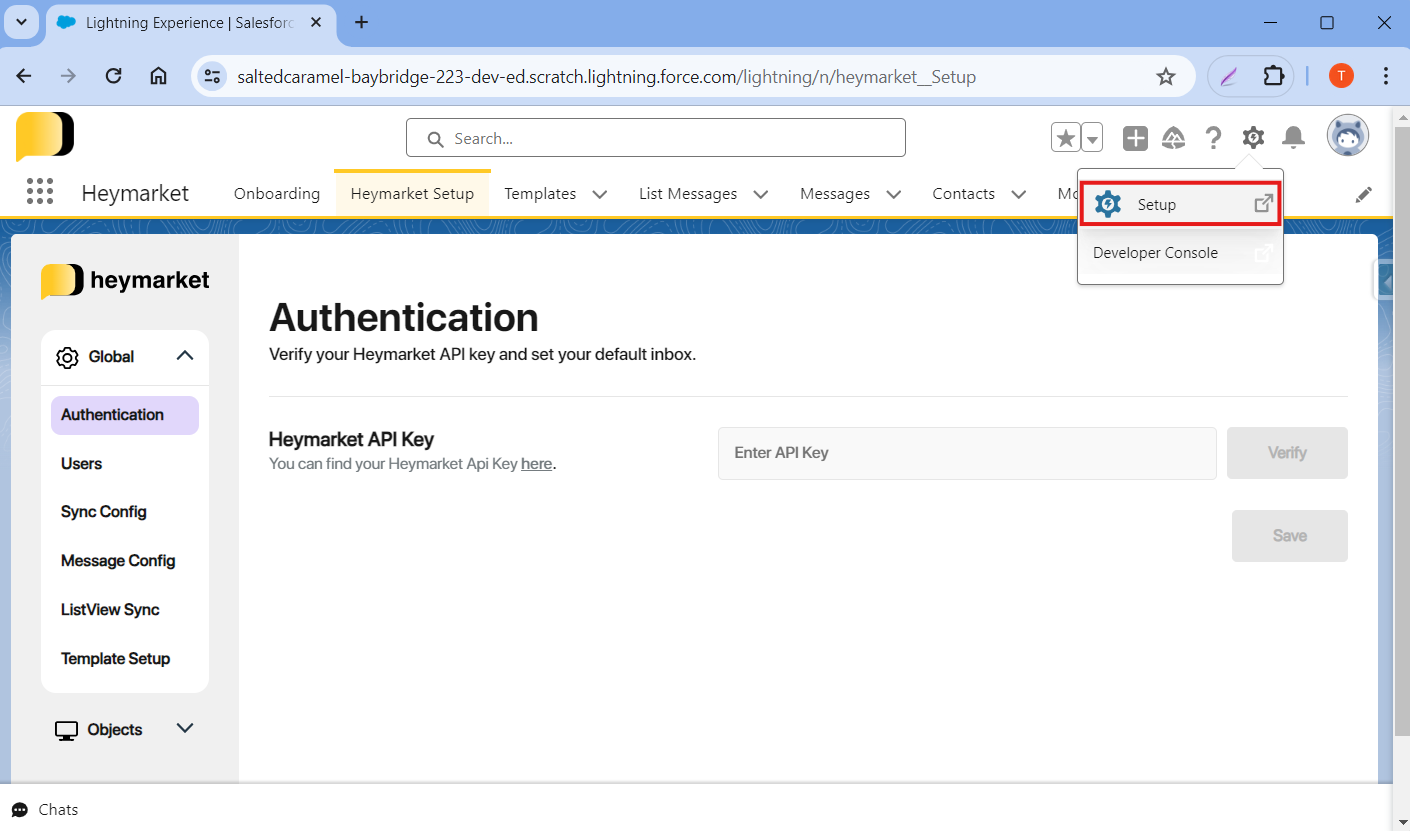
Task: Open the Salesforce Help question mark
Action: tap(1213, 138)
